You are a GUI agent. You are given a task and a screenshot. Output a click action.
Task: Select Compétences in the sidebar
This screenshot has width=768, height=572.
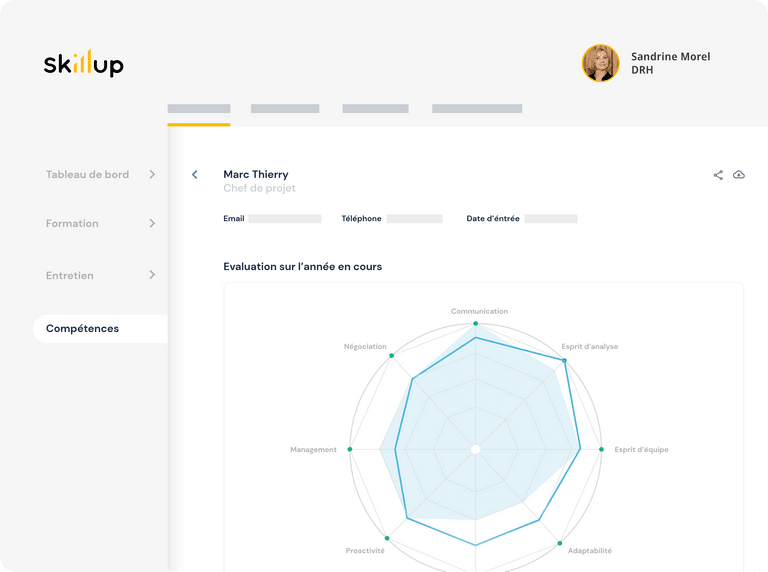pos(83,328)
